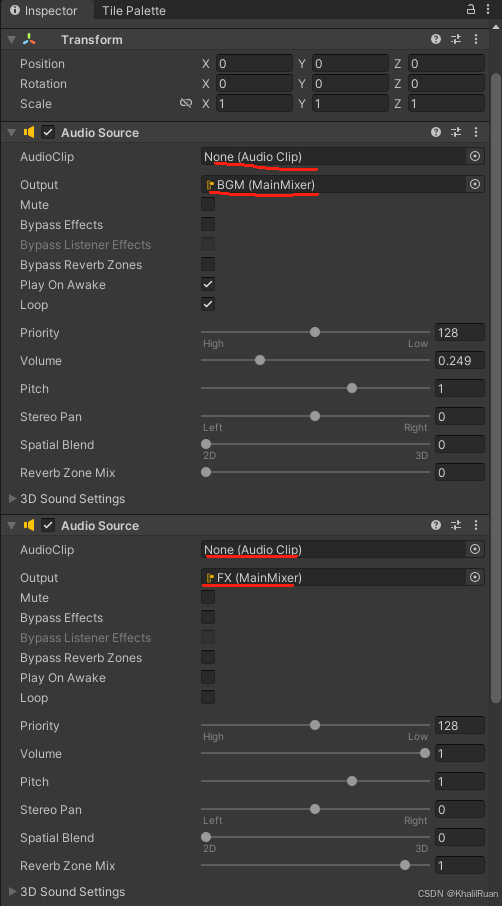502x906 pixels.
Task: Click the Rotation Y input field
Action: [x=350, y=83]
